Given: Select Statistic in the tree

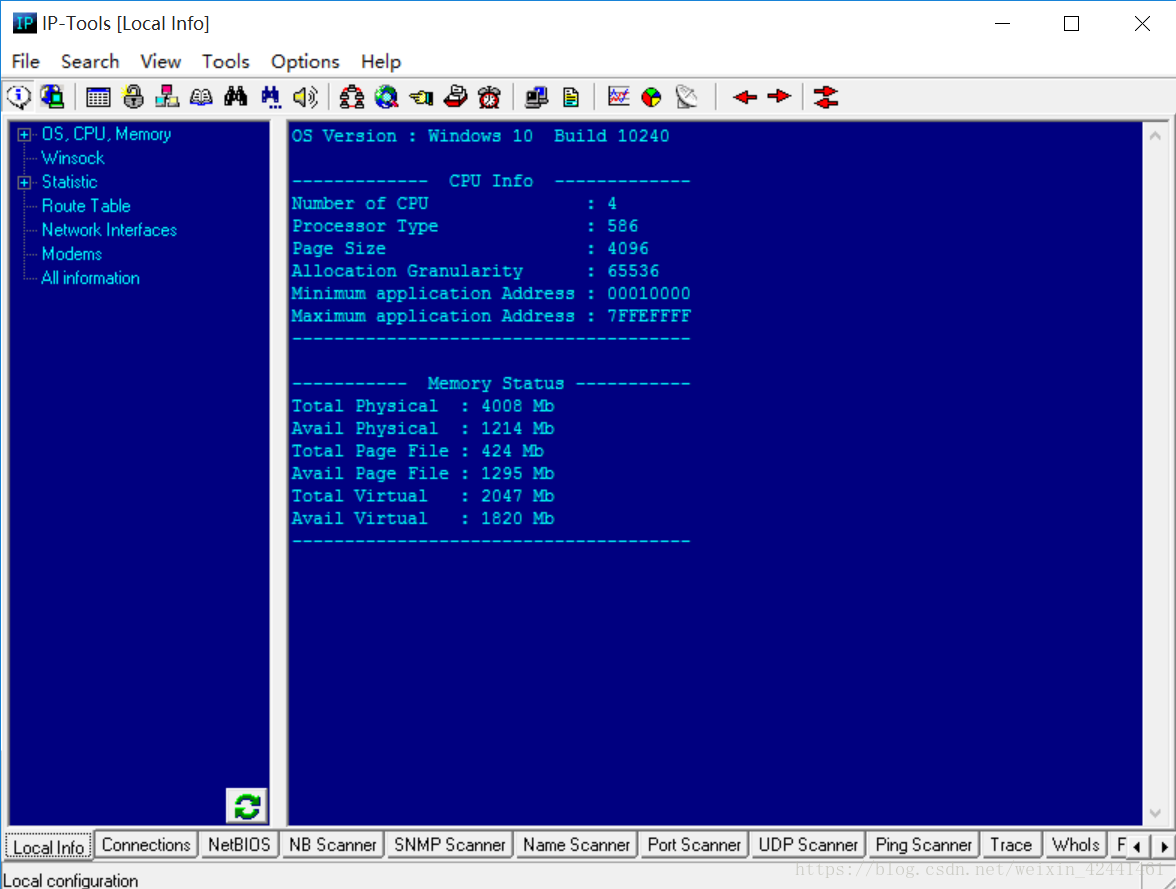Looking at the screenshot, I should pos(70,182).
